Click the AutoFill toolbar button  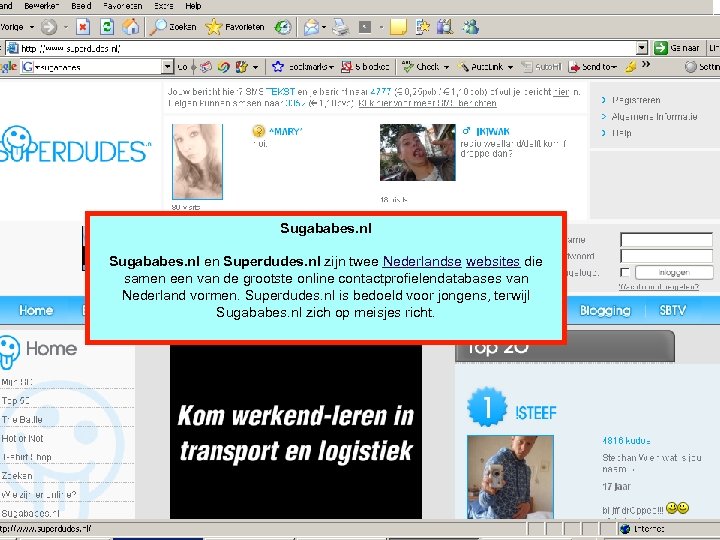tap(542, 67)
